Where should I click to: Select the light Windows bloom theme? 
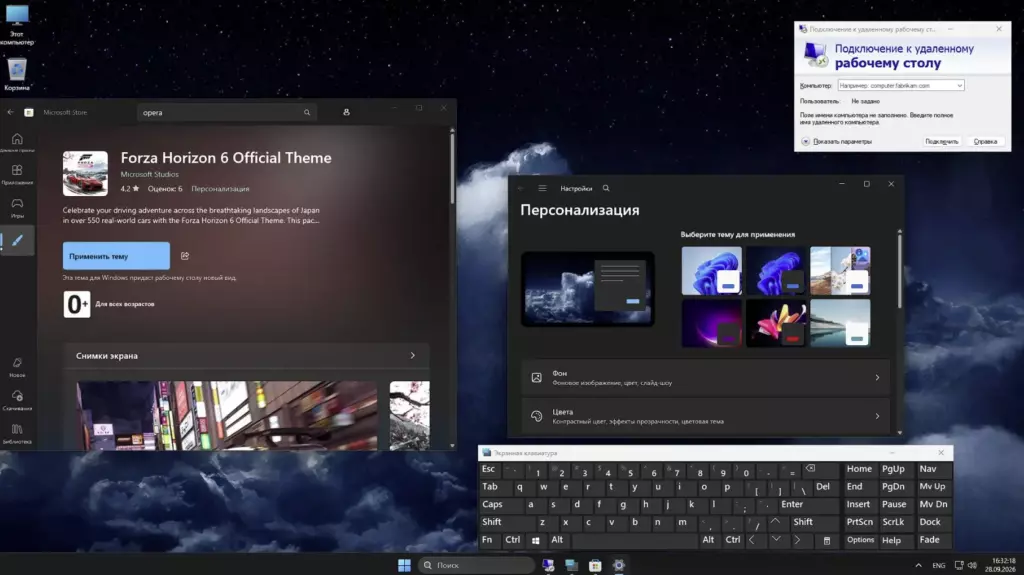pos(711,271)
